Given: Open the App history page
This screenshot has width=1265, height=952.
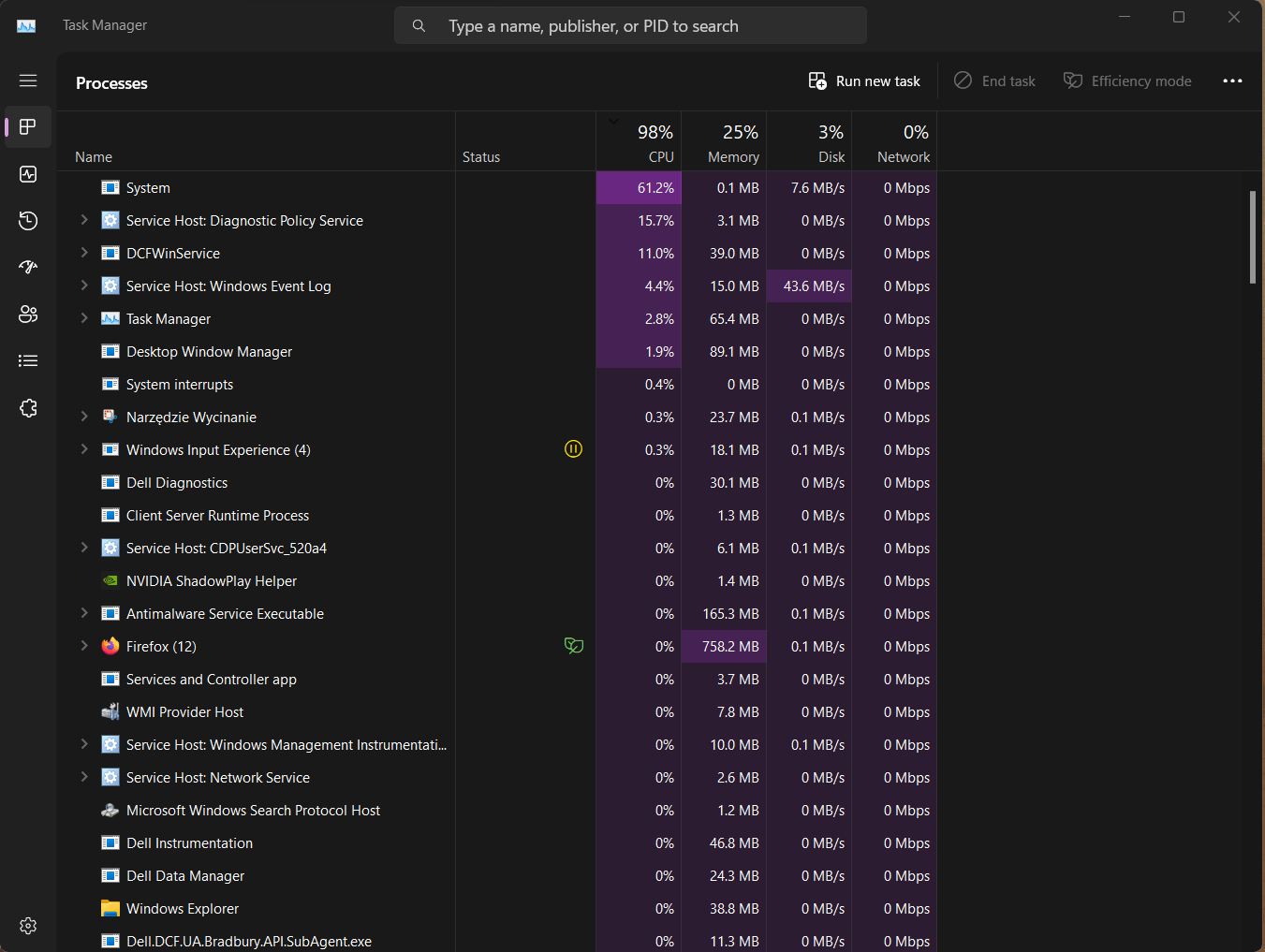Looking at the screenshot, I should pyautogui.click(x=28, y=221).
